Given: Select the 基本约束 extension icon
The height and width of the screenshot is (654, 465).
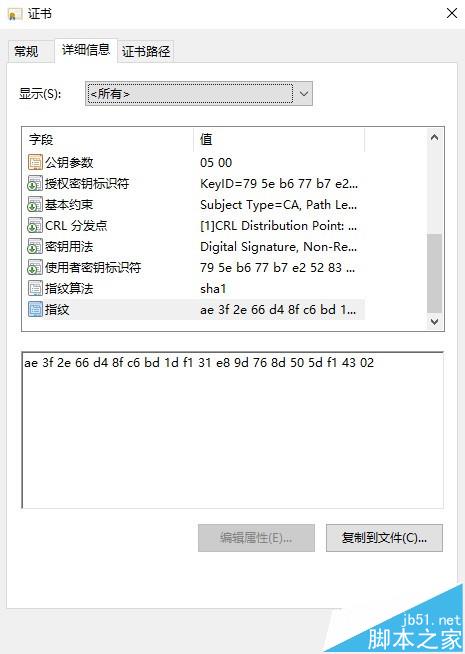Looking at the screenshot, I should point(35,204).
